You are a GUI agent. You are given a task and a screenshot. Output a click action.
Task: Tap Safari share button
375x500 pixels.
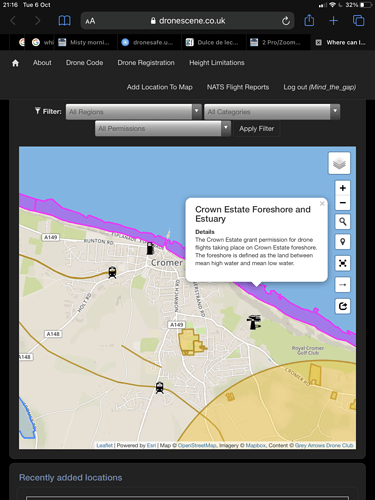click(x=309, y=21)
